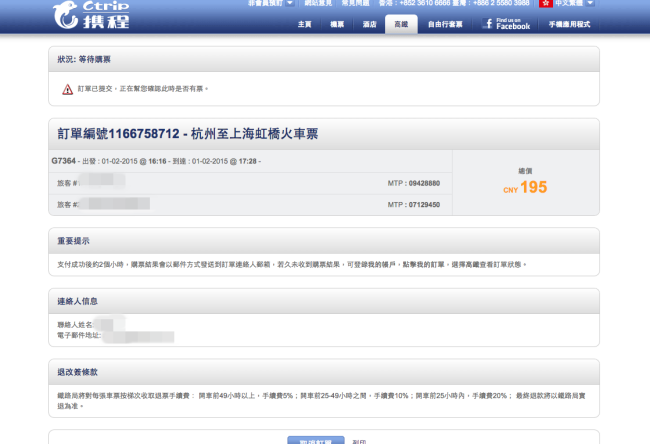
Task: Open the 手機應用程式 mobile app tab
Action: click(x=570, y=24)
